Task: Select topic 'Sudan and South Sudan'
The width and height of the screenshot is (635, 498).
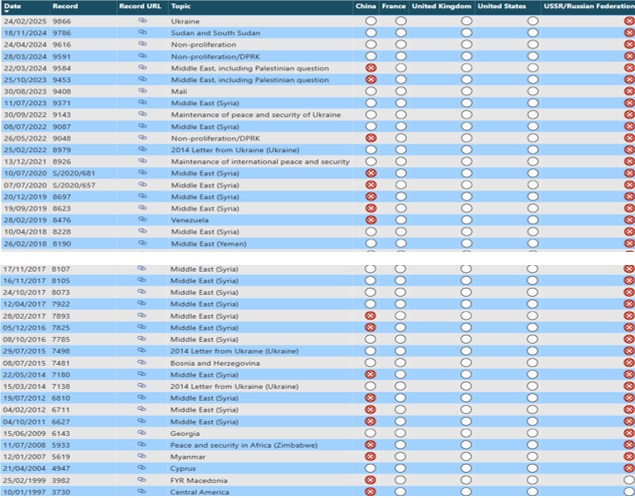Action: click(215, 33)
